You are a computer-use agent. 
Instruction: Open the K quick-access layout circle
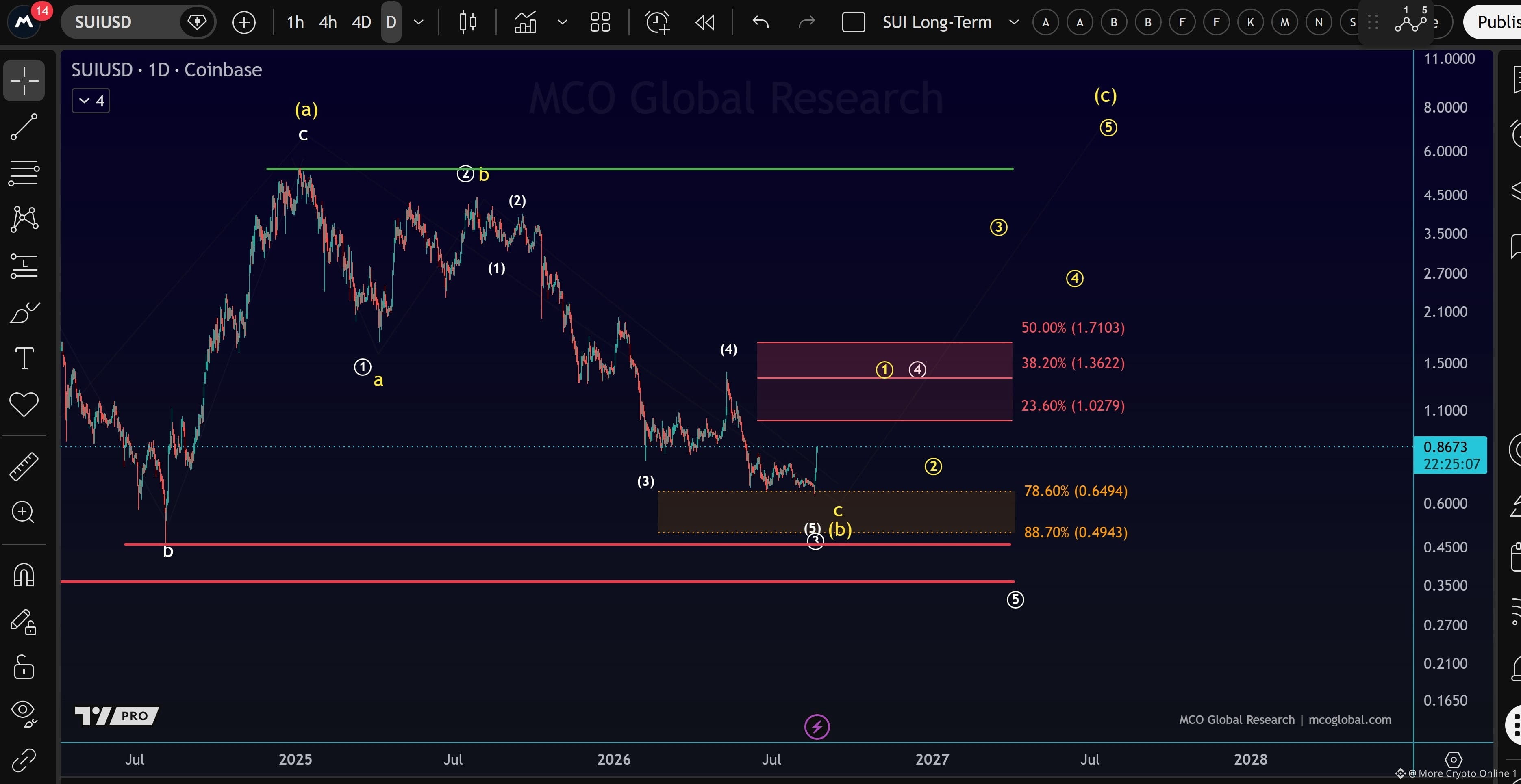(1250, 22)
